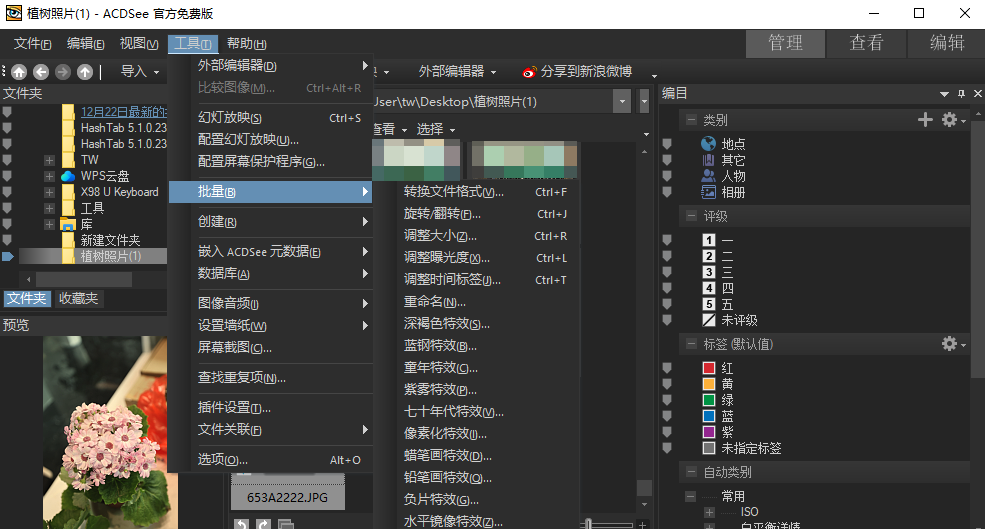Toggle easy-select tag for 未指定标签
985x529 pixels.
[x=667, y=448]
